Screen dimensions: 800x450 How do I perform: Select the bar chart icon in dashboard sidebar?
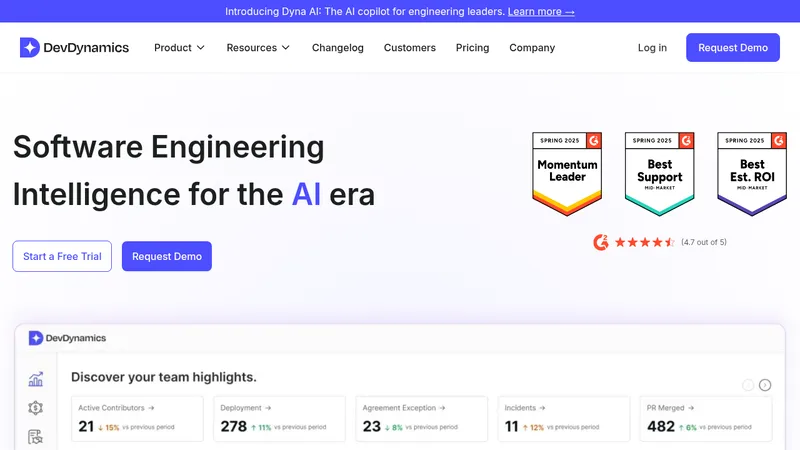(36, 379)
